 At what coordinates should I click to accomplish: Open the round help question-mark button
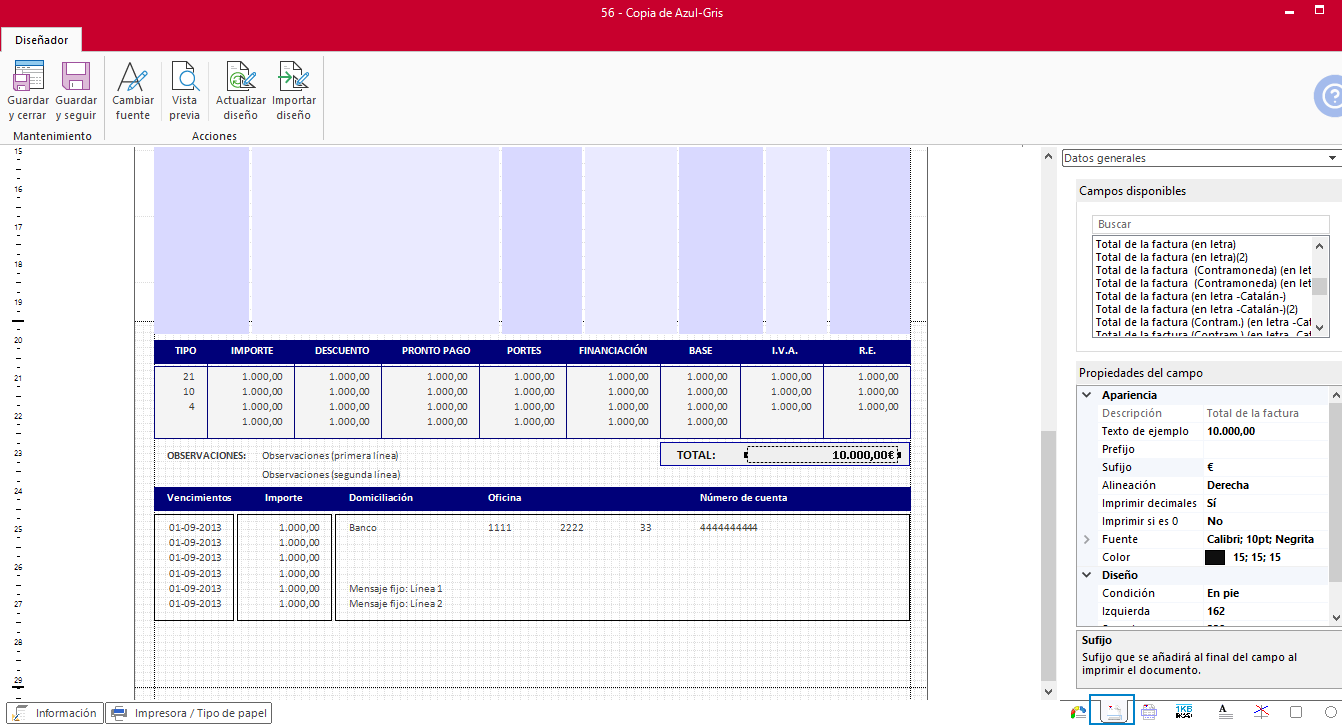(x=1330, y=97)
